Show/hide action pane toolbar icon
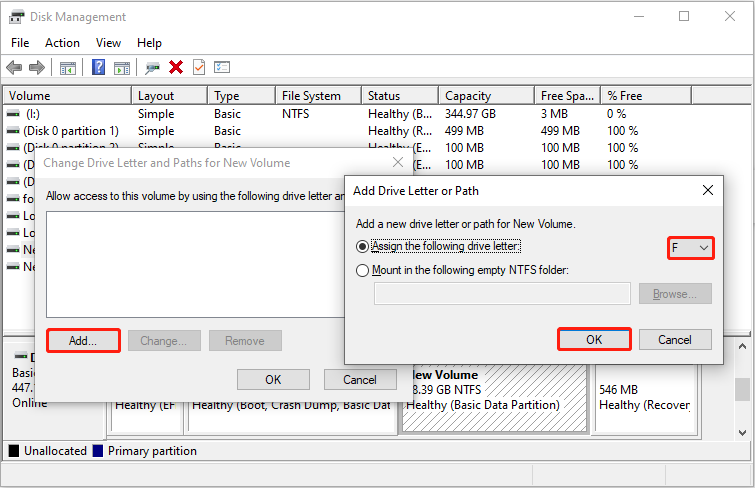The height and width of the screenshot is (488, 755). (x=122, y=68)
